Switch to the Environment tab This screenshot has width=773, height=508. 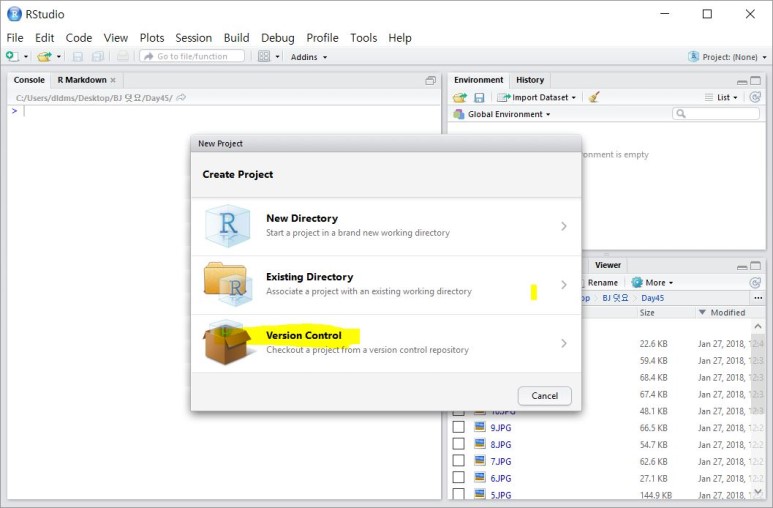[479, 80]
